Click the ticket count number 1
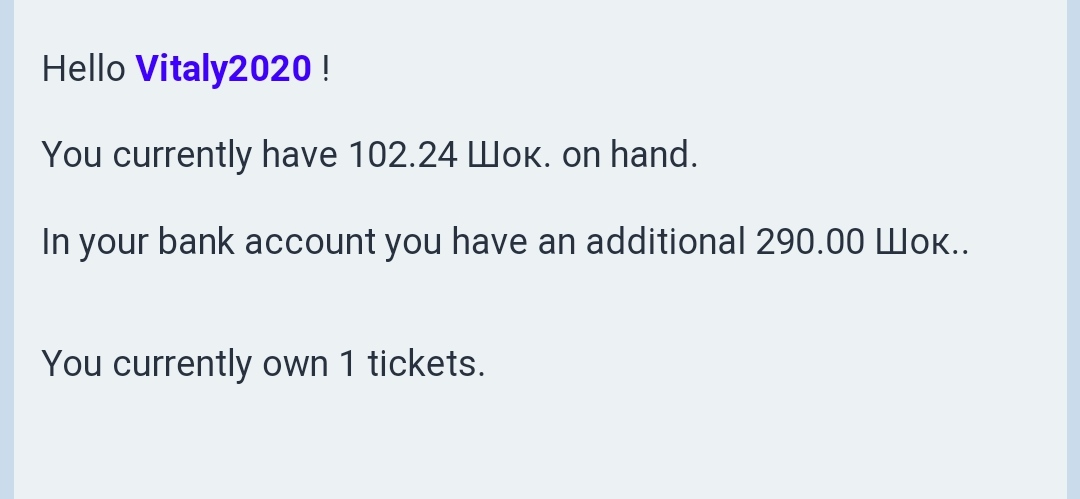This screenshot has height=499, width=1080. coord(347,363)
